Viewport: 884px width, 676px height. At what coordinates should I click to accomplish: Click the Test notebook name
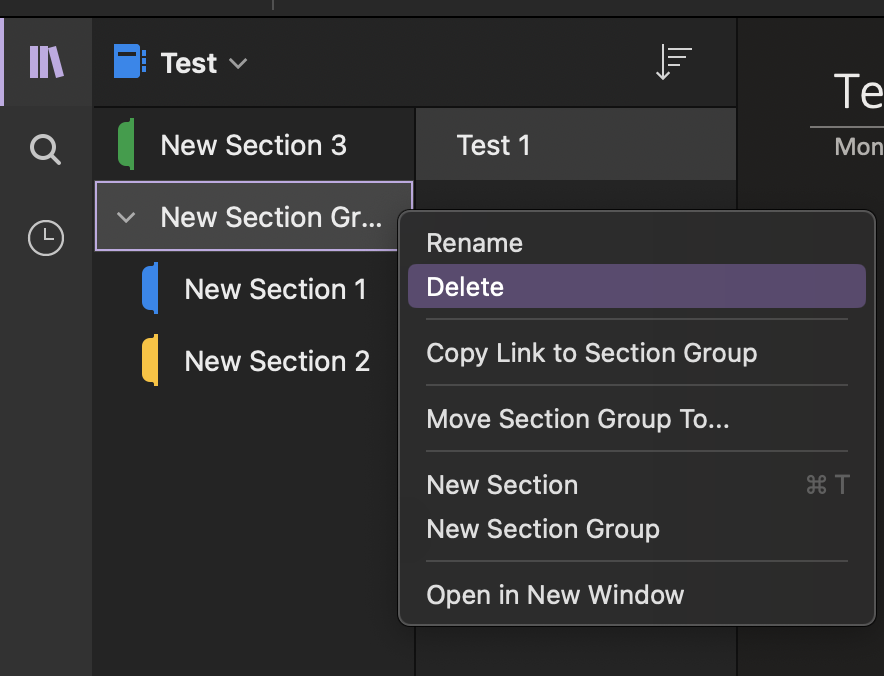pos(188,63)
